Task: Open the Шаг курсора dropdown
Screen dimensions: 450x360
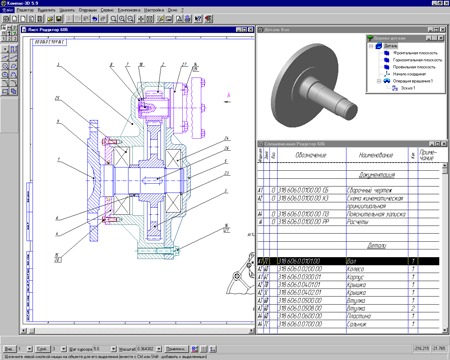Action: point(113,349)
